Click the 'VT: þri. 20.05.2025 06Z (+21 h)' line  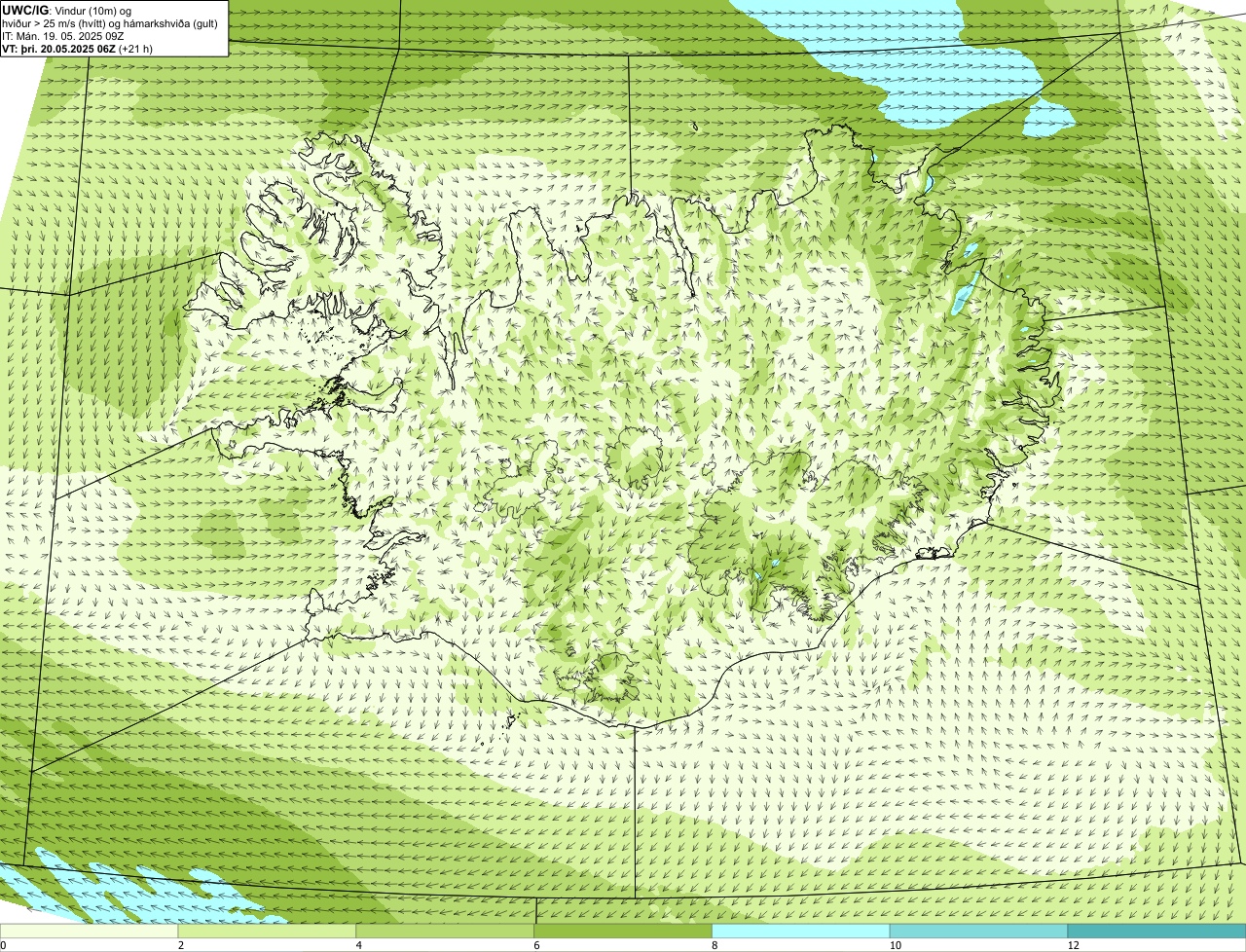click(78, 49)
